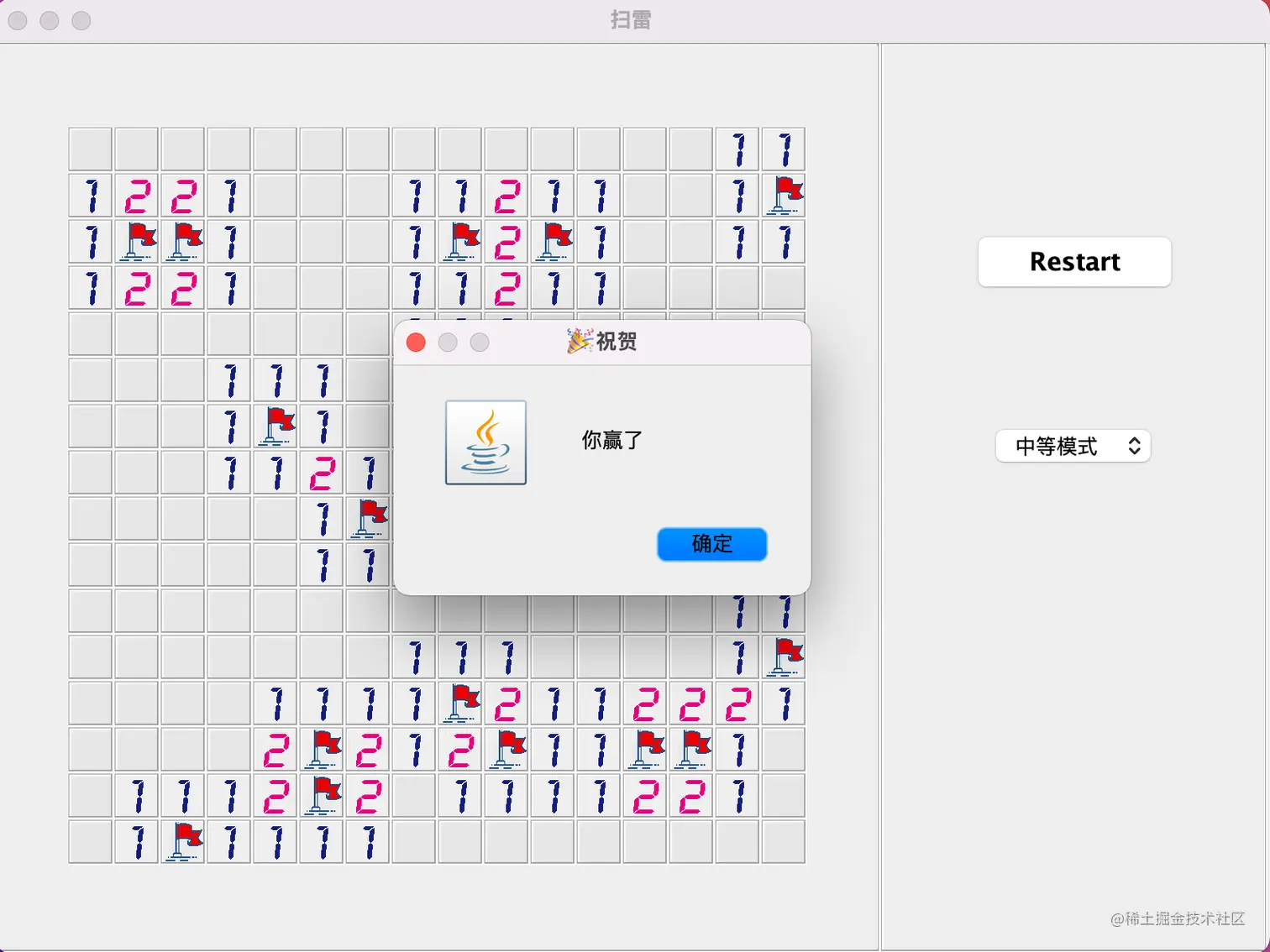Click the flag in the bottom row, column 3
The width and height of the screenshot is (1270, 952).
(183, 842)
